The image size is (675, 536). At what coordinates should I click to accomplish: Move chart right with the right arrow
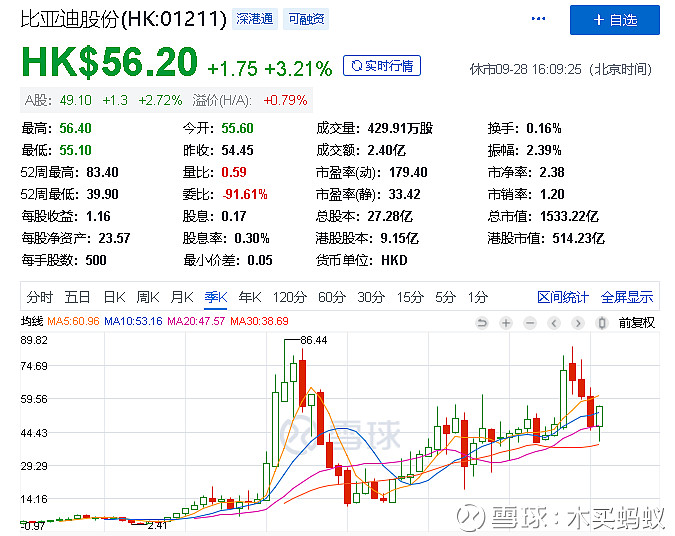tap(578, 322)
